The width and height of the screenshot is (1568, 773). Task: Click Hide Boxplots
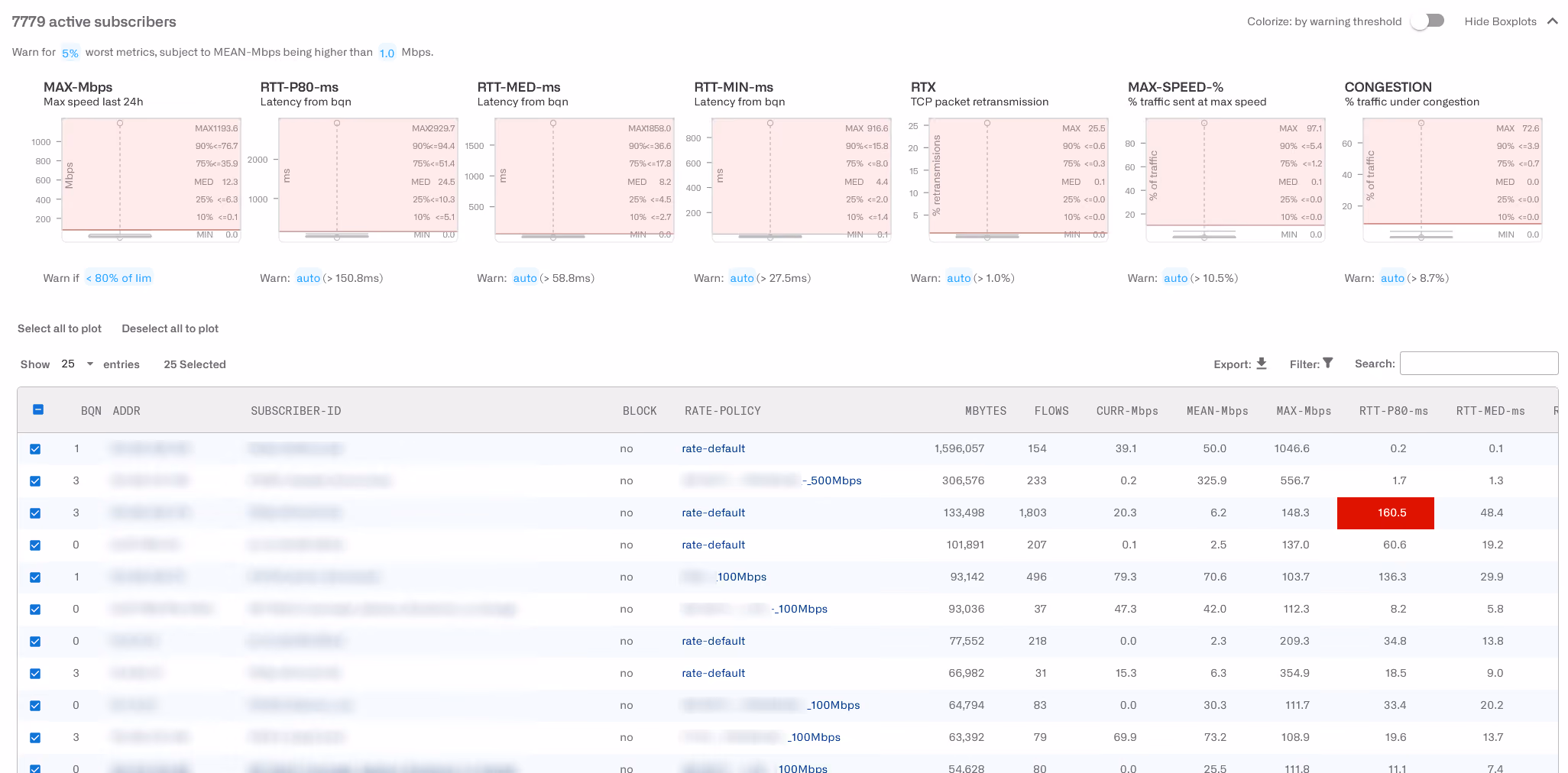(x=1500, y=21)
